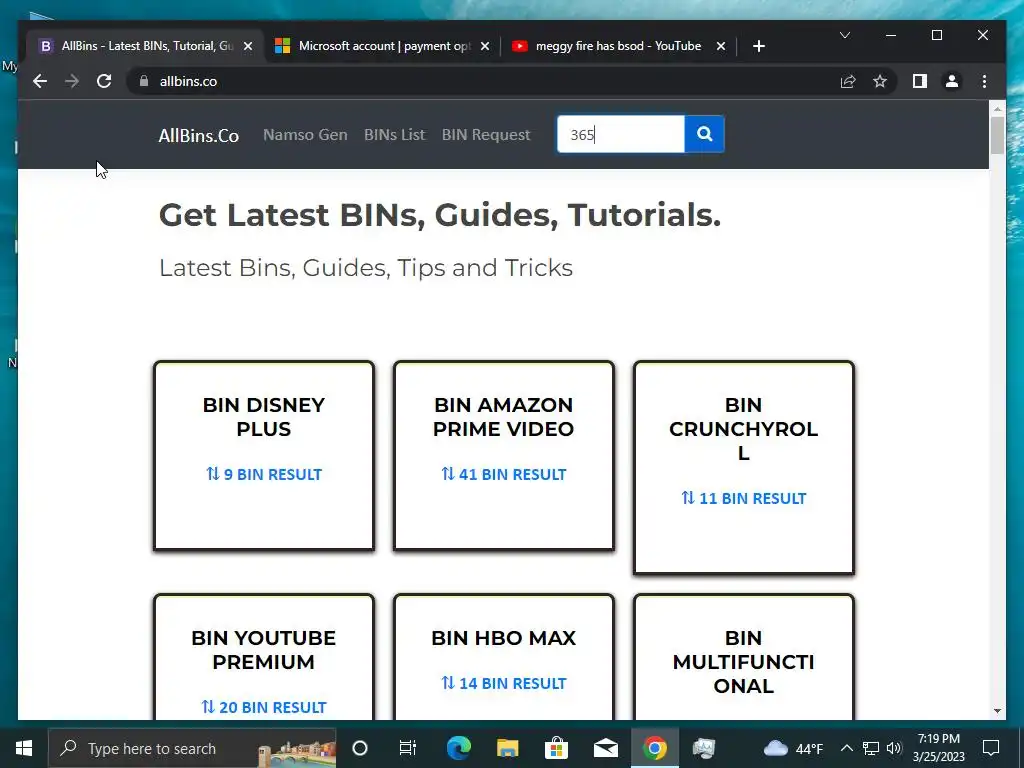The width and height of the screenshot is (1024, 768).
Task: Click the 41 BIN RESULT link
Action: pyautogui.click(x=504, y=474)
